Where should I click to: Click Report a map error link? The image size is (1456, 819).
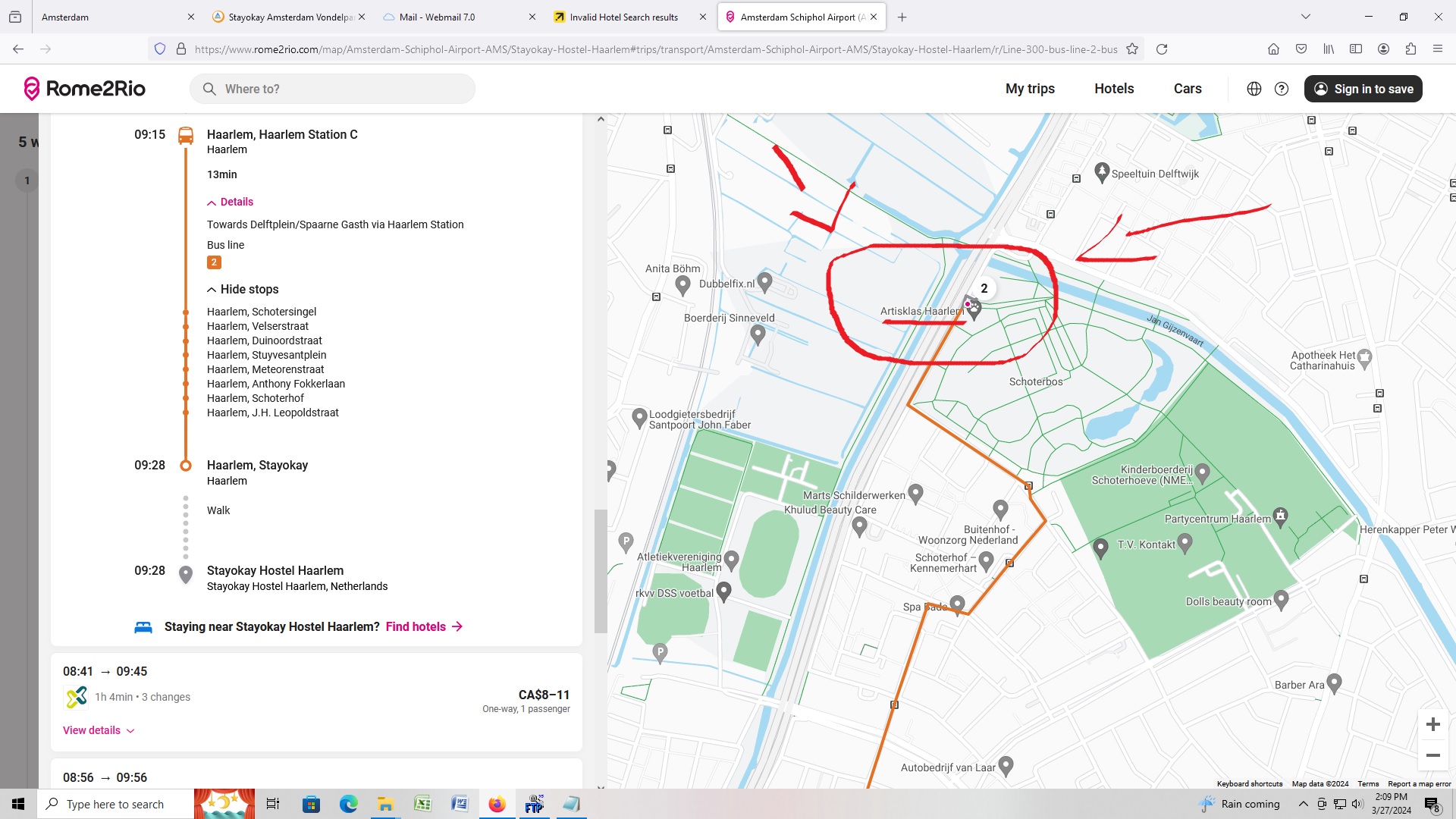tap(1419, 783)
